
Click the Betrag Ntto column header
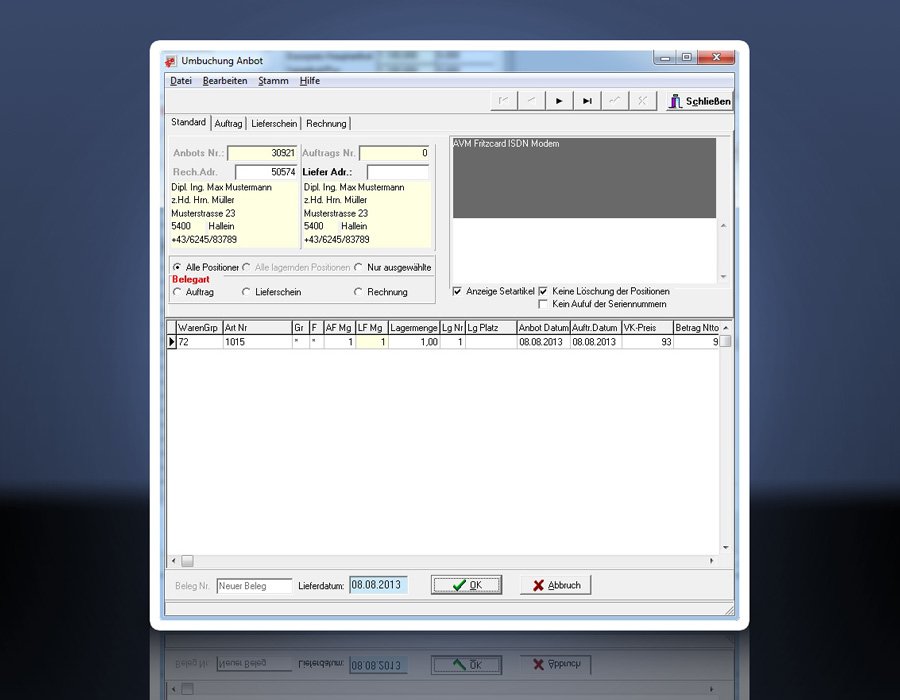click(696, 328)
